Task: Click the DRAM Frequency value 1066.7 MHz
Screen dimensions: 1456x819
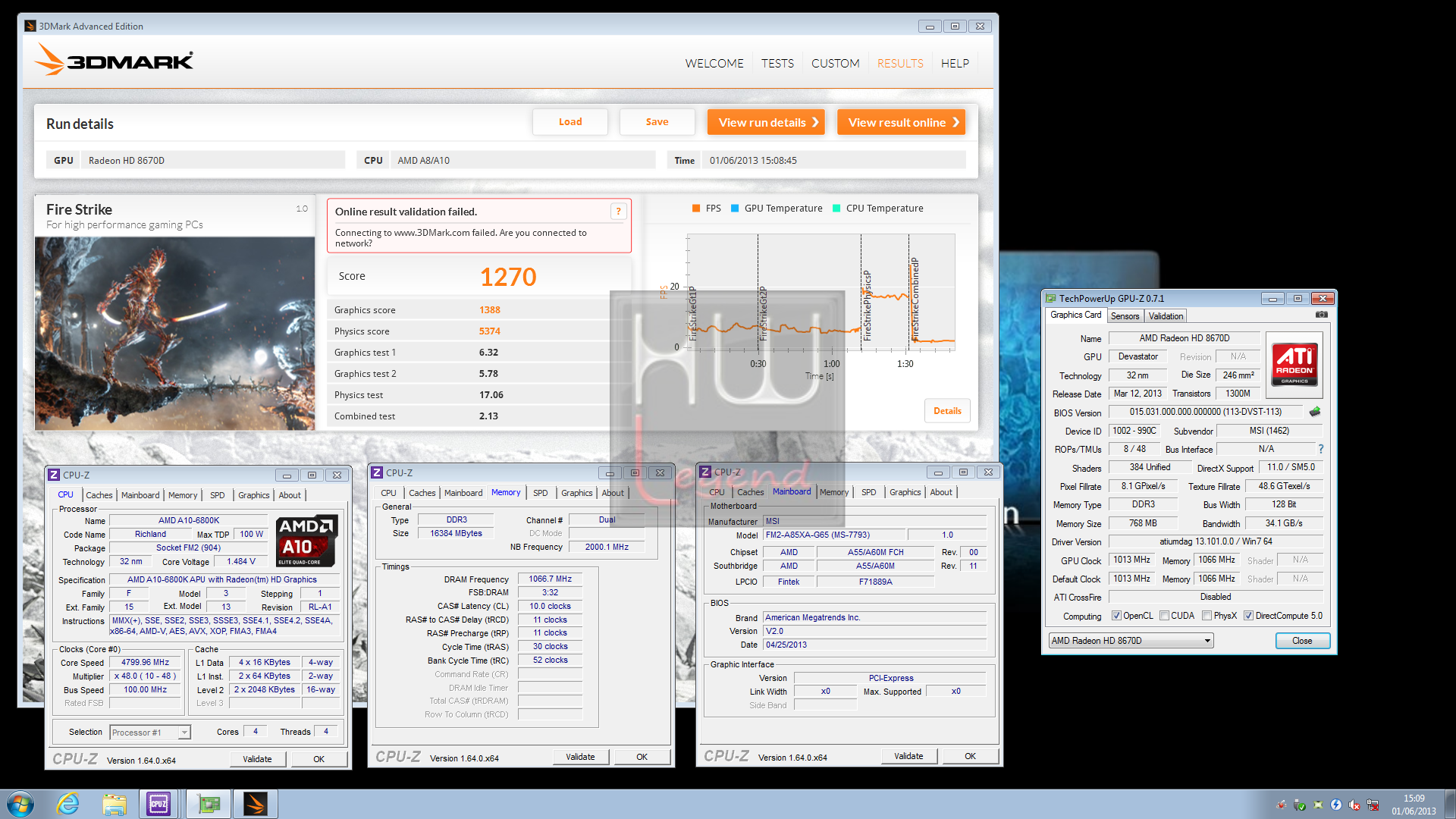Action: (x=551, y=579)
